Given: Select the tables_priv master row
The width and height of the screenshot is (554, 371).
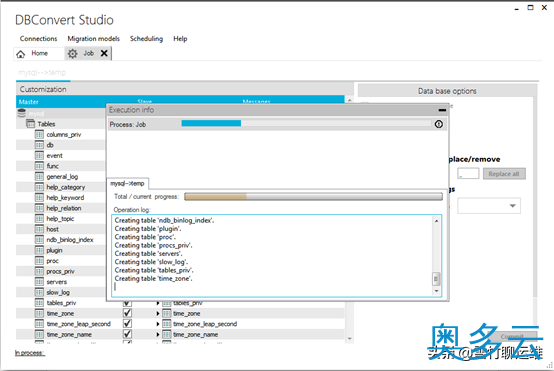Looking at the screenshot, I should 61,303.
